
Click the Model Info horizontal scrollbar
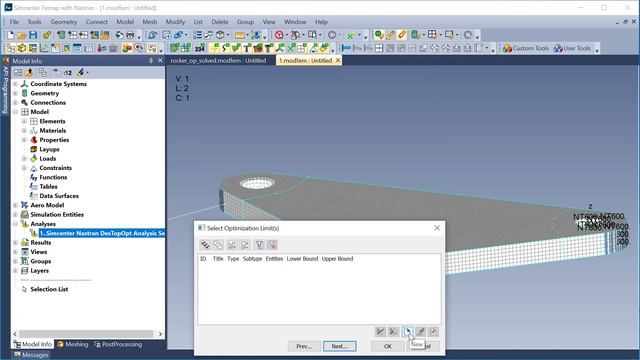coord(86,334)
